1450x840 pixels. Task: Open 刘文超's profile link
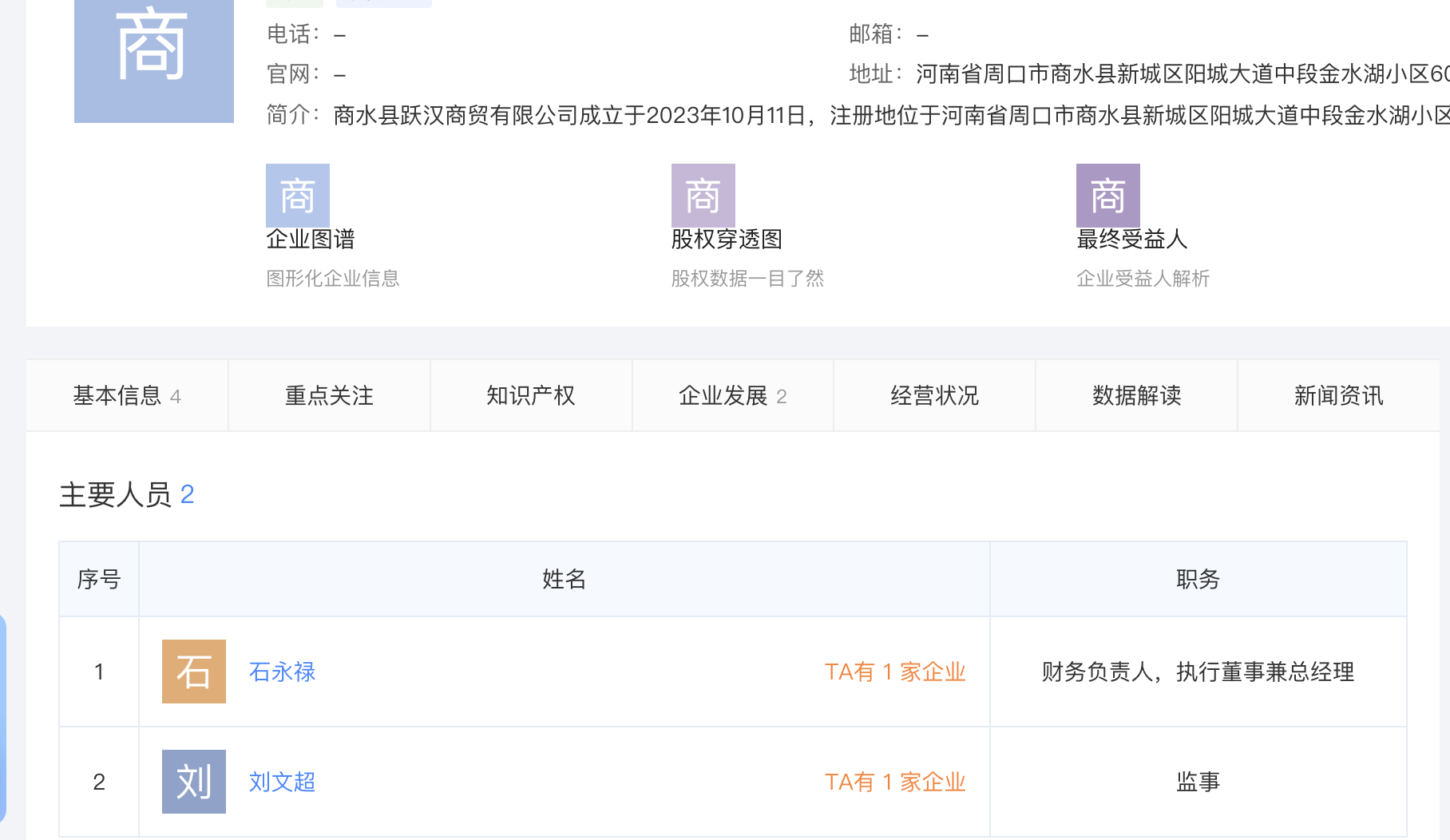pos(282,783)
